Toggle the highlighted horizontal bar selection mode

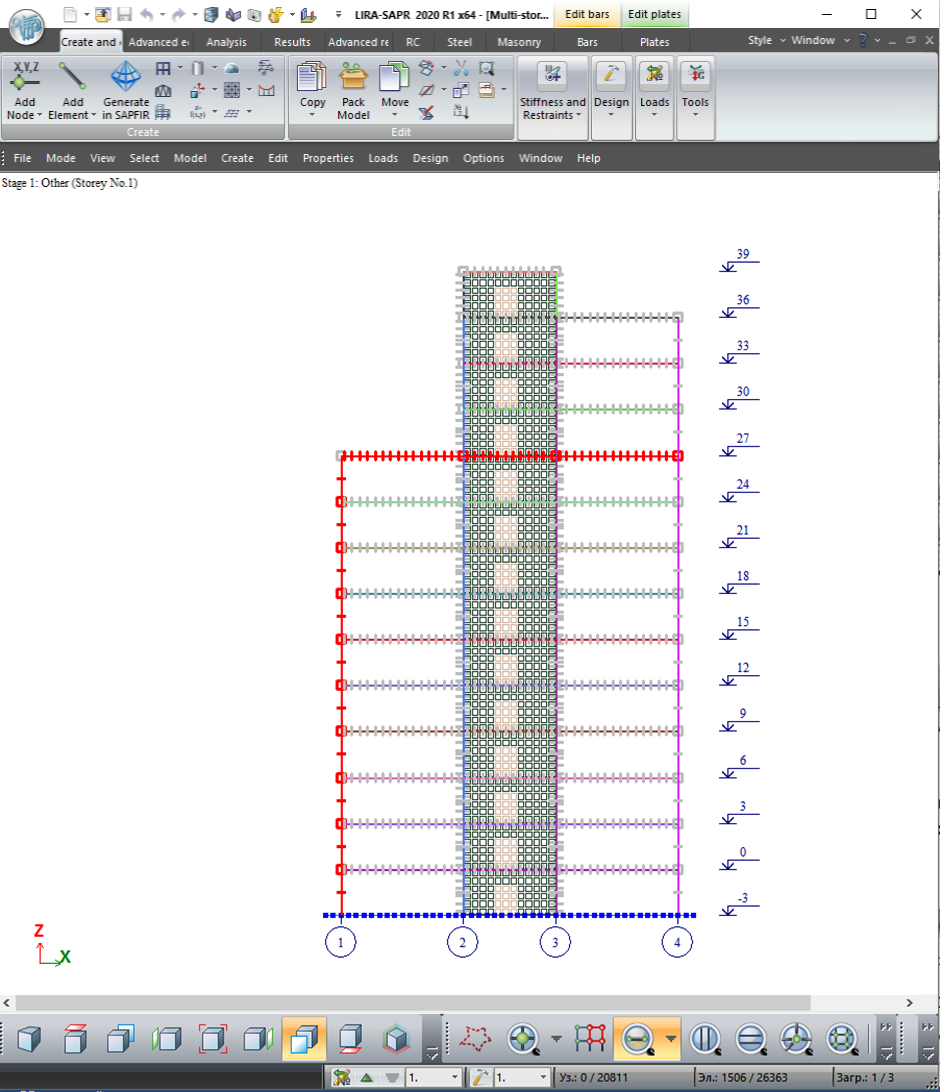(635, 1040)
